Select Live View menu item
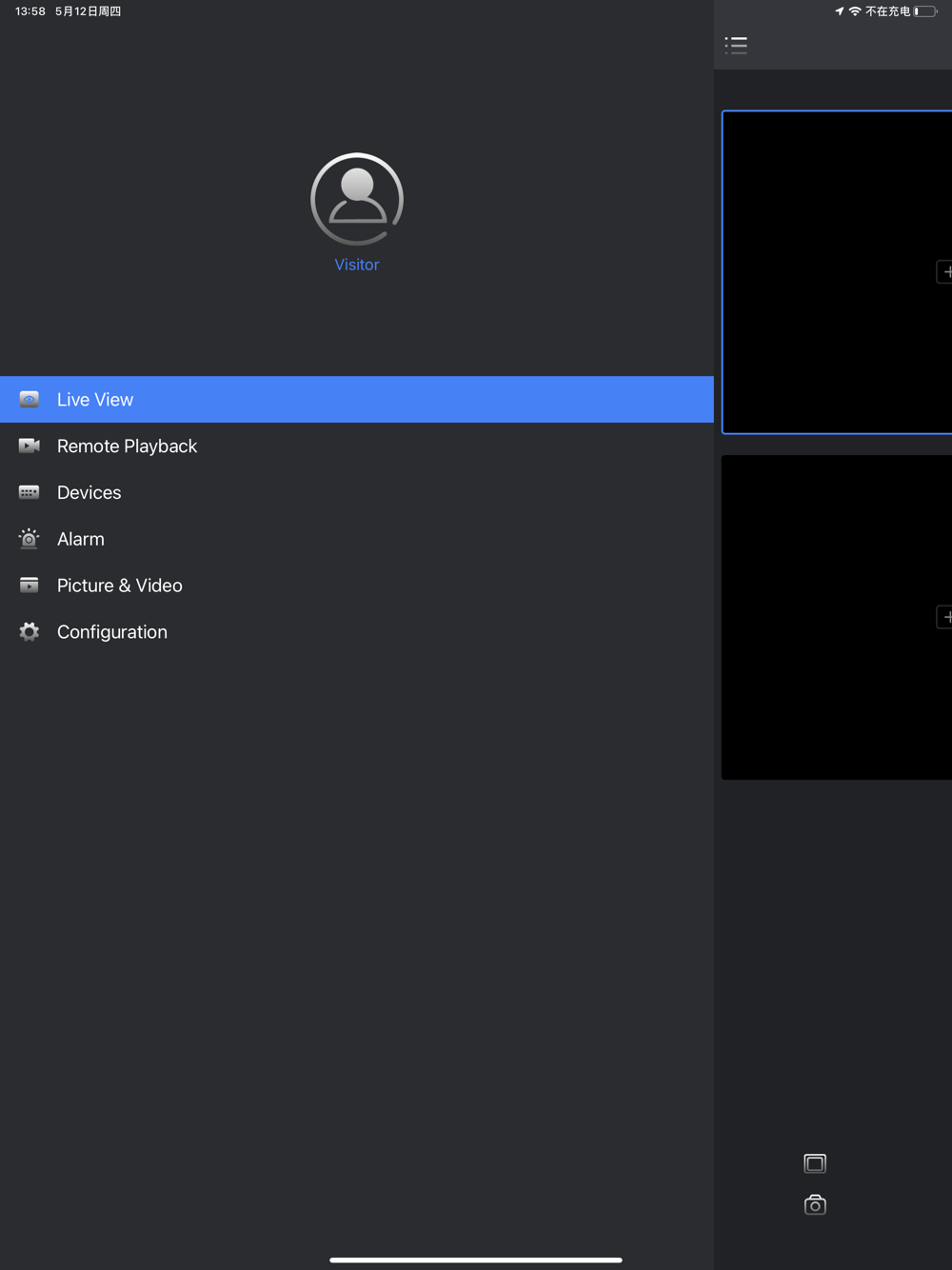The image size is (952, 1270). [x=357, y=400]
